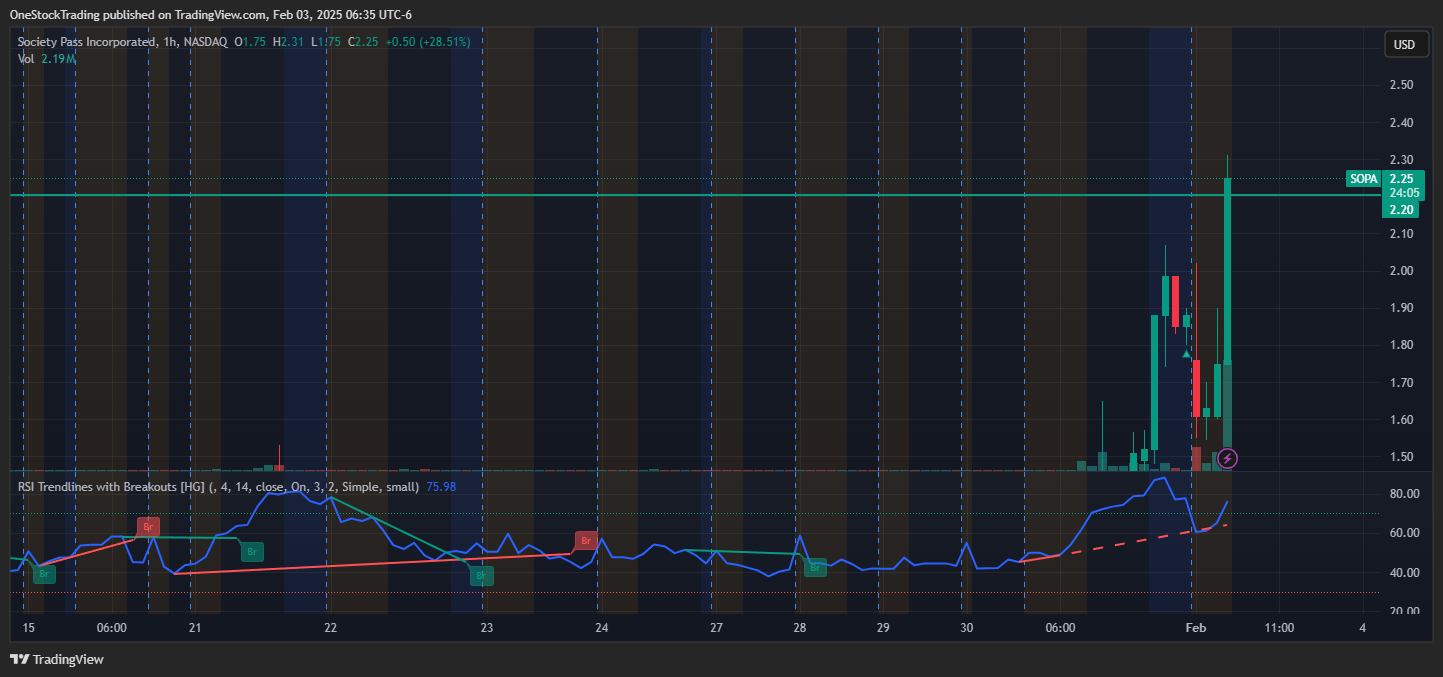Click the tall green 2.25 candlestick body
This screenshot has width=1443, height=677.
coord(1227,270)
